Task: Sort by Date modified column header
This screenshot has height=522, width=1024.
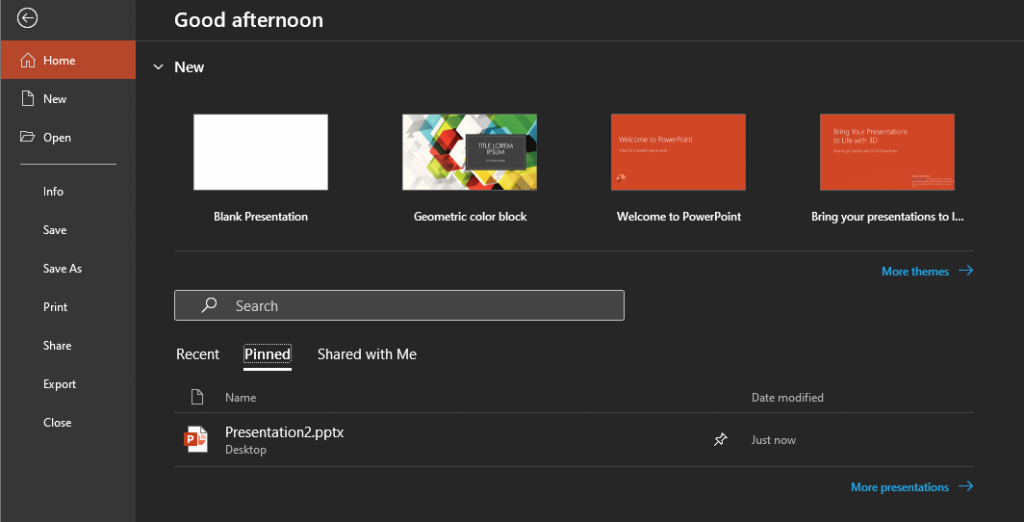Action: [787, 397]
